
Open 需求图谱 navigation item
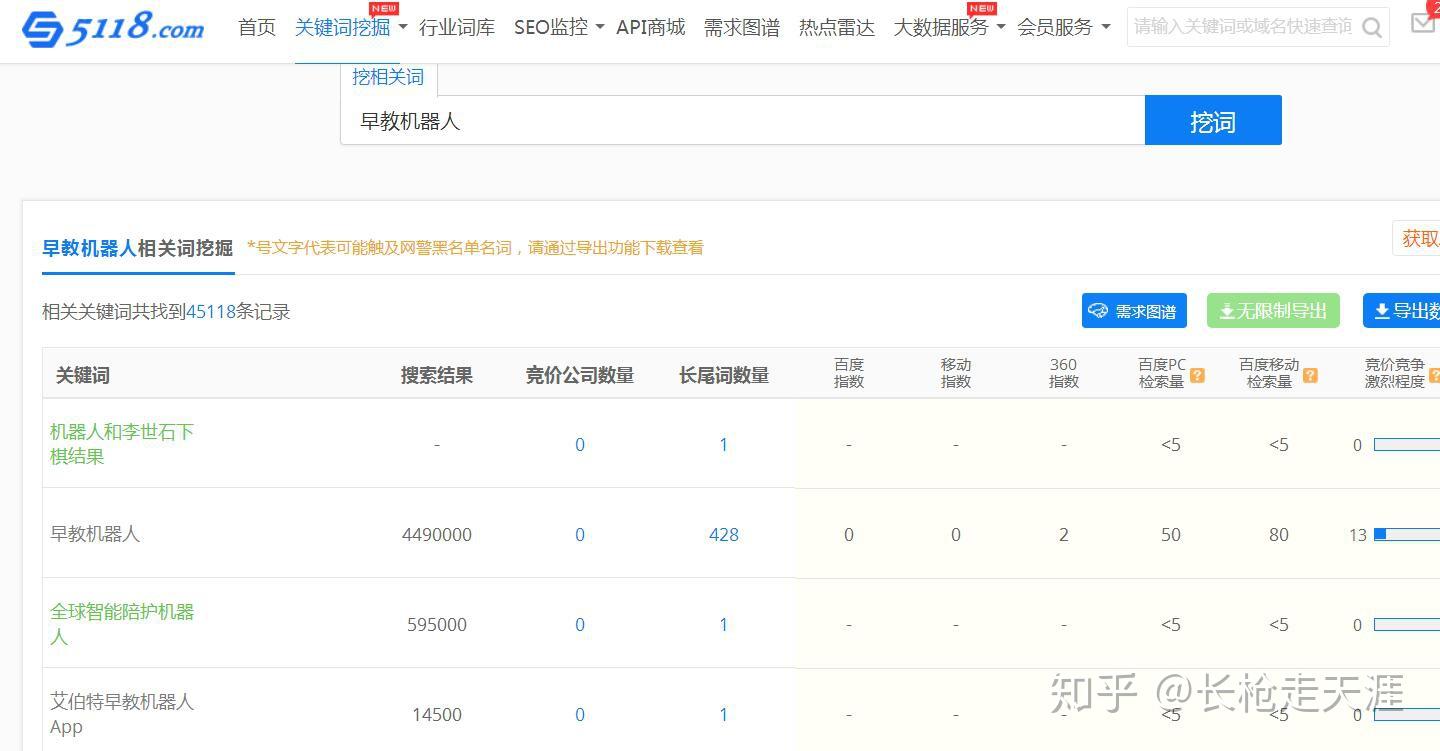742,28
